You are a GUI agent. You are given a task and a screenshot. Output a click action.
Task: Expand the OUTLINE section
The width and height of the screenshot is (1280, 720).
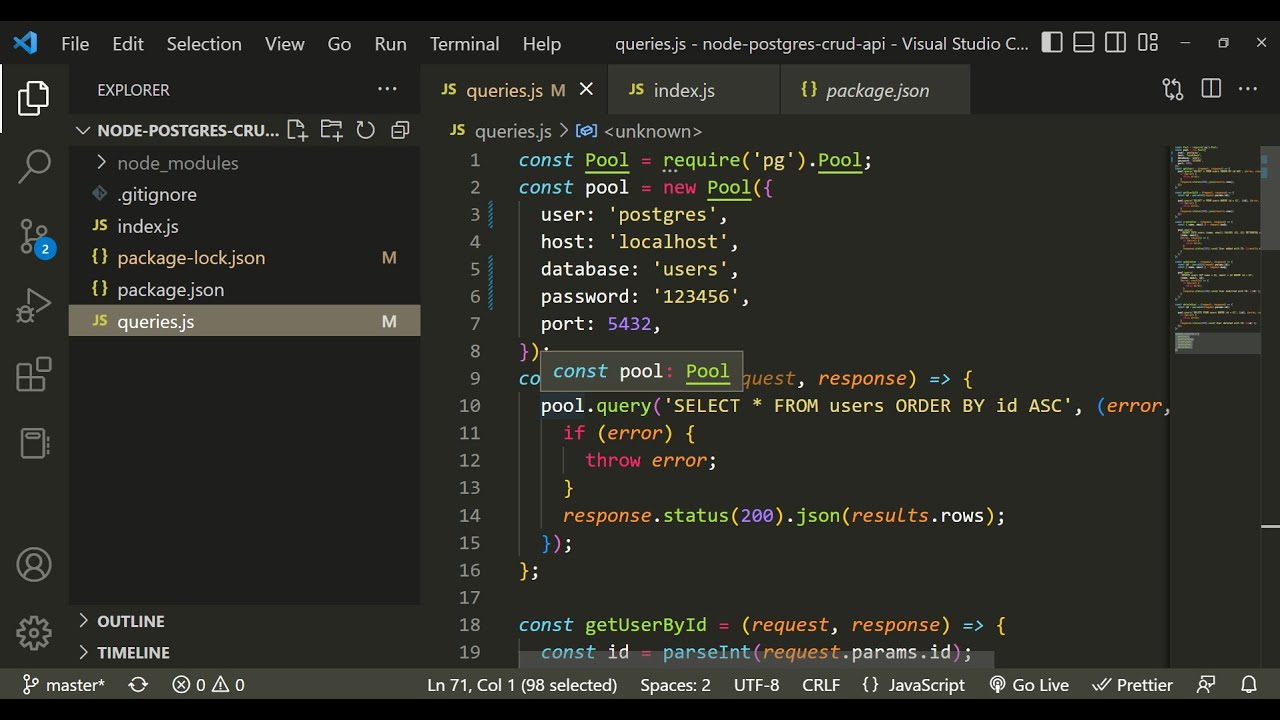130,621
